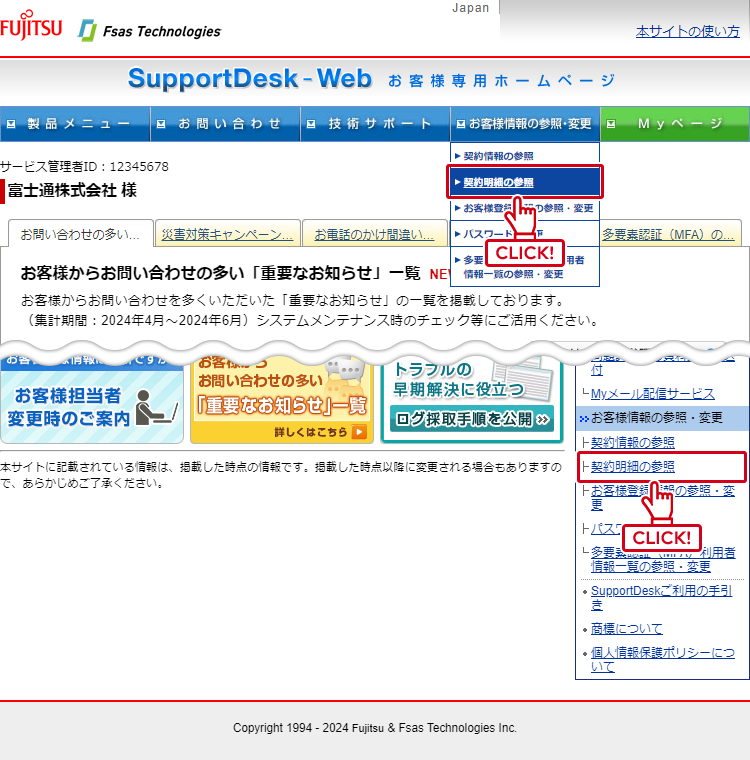Open the 製品メニュー navigation menu
Image resolution: width=750 pixels, height=760 pixels.
pyautogui.click(x=75, y=124)
